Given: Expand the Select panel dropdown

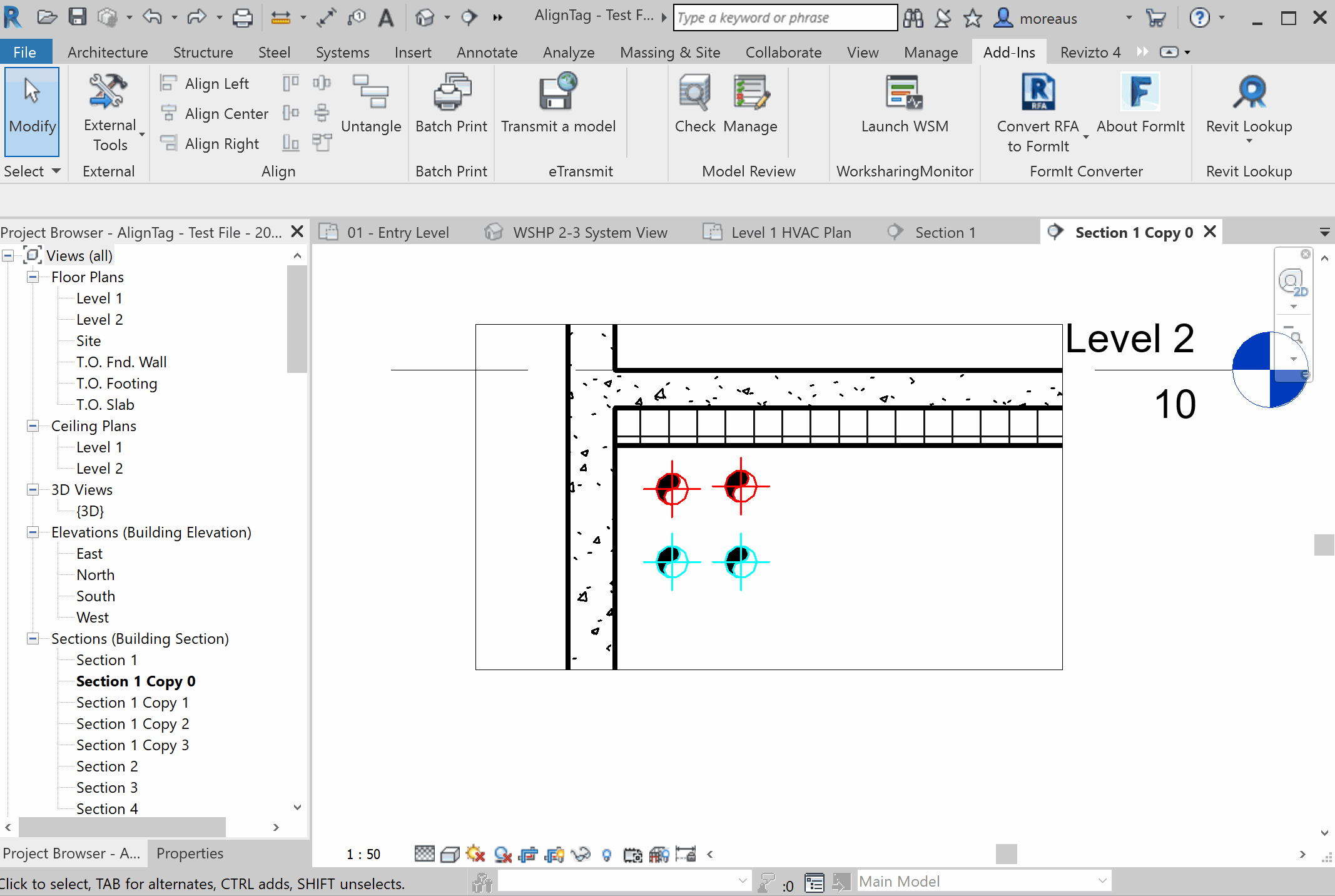Looking at the screenshot, I should [x=56, y=171].
